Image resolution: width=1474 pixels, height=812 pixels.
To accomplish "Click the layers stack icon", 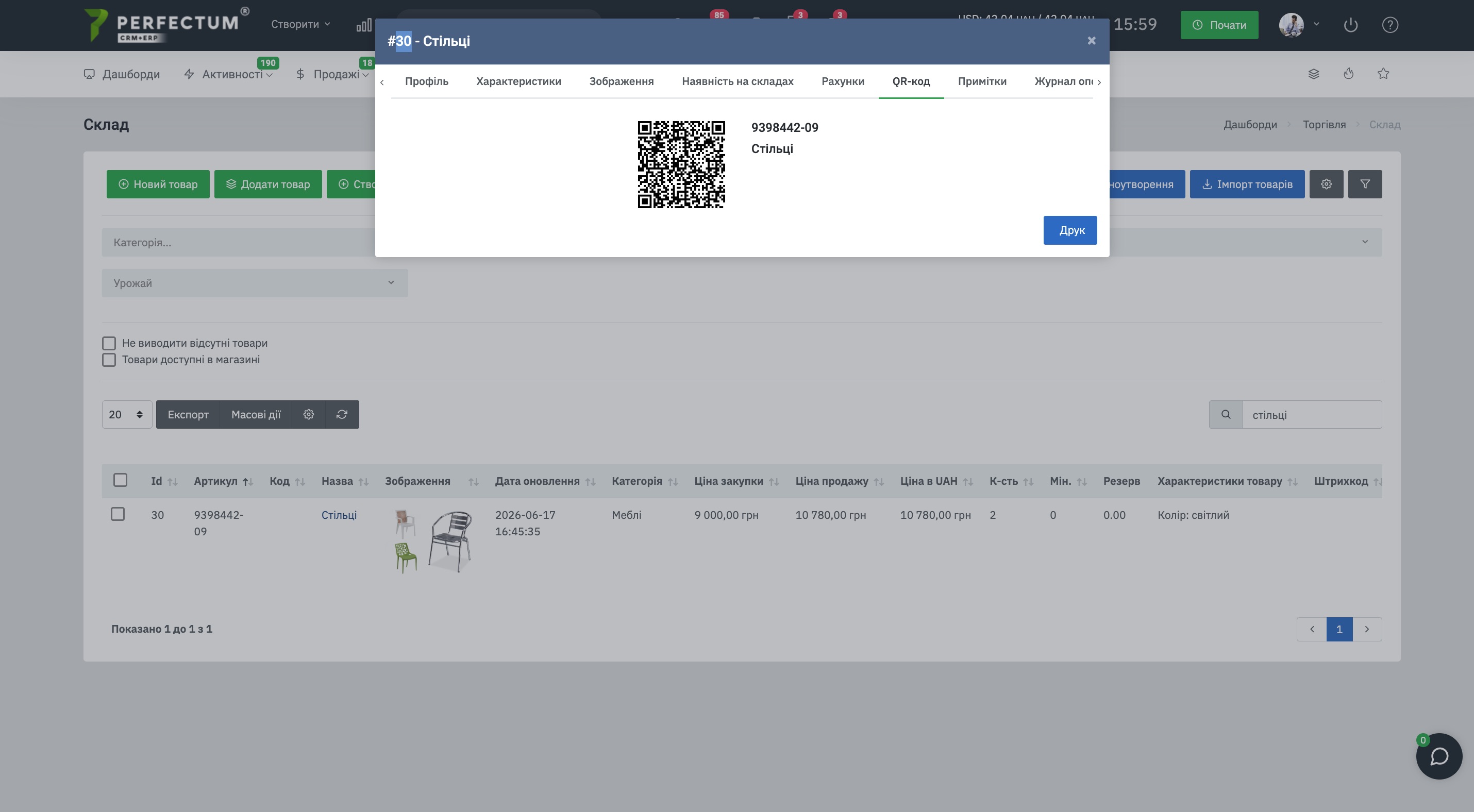I will (1314, 74).
